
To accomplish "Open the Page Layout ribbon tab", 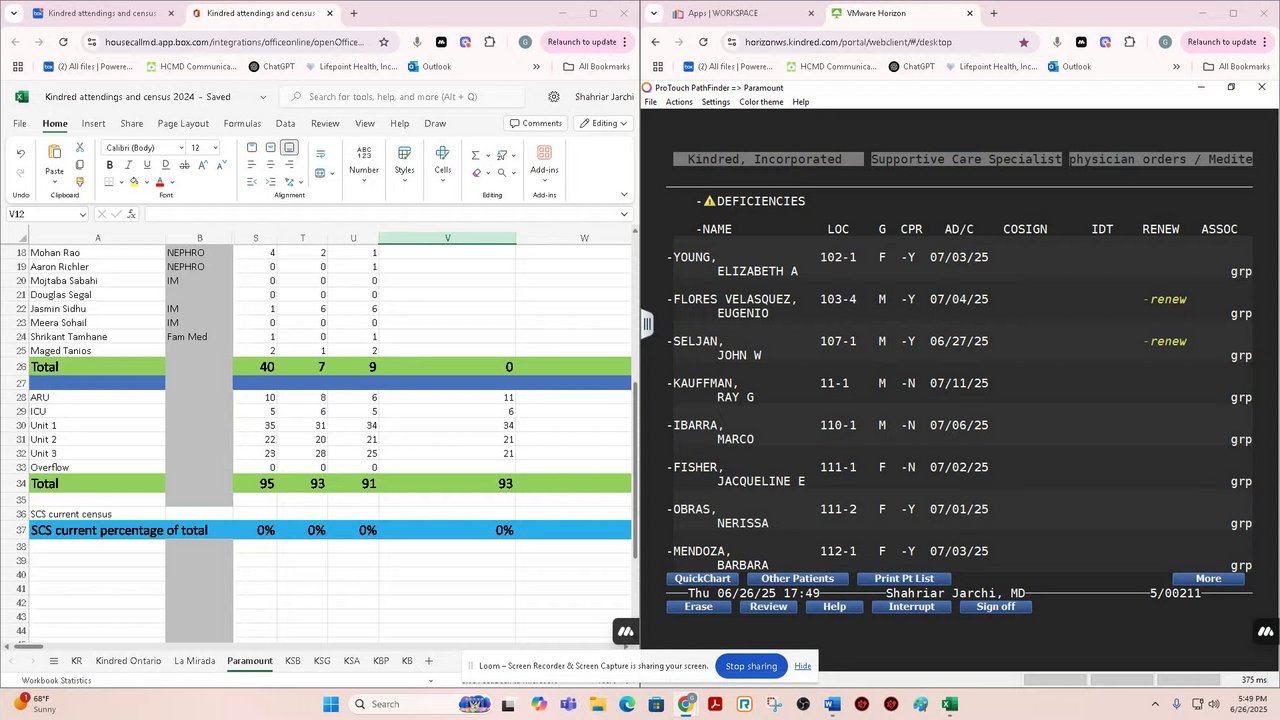I will click(183, 123).
